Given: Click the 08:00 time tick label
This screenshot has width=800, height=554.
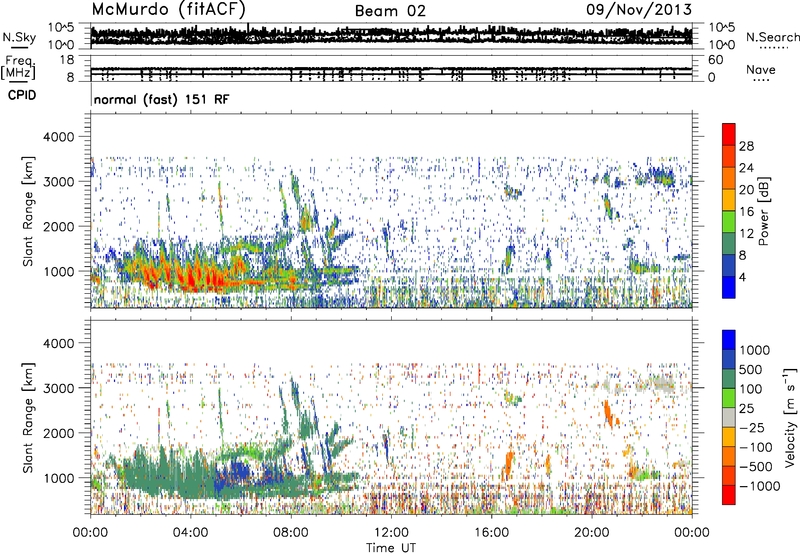Looking at the screenshot, I should (x=290, y=533).
